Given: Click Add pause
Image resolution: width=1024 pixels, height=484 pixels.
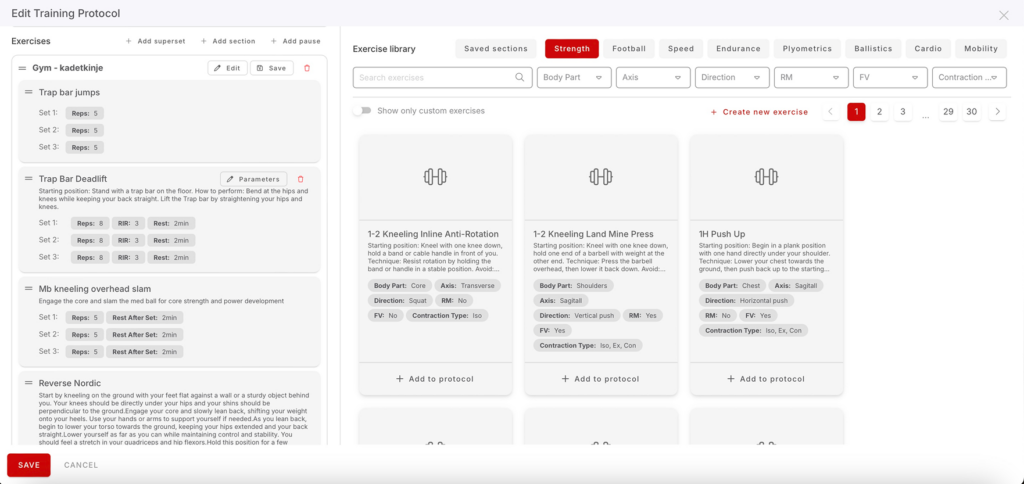Looking at the screenshot, I should (x=296, y=41).
